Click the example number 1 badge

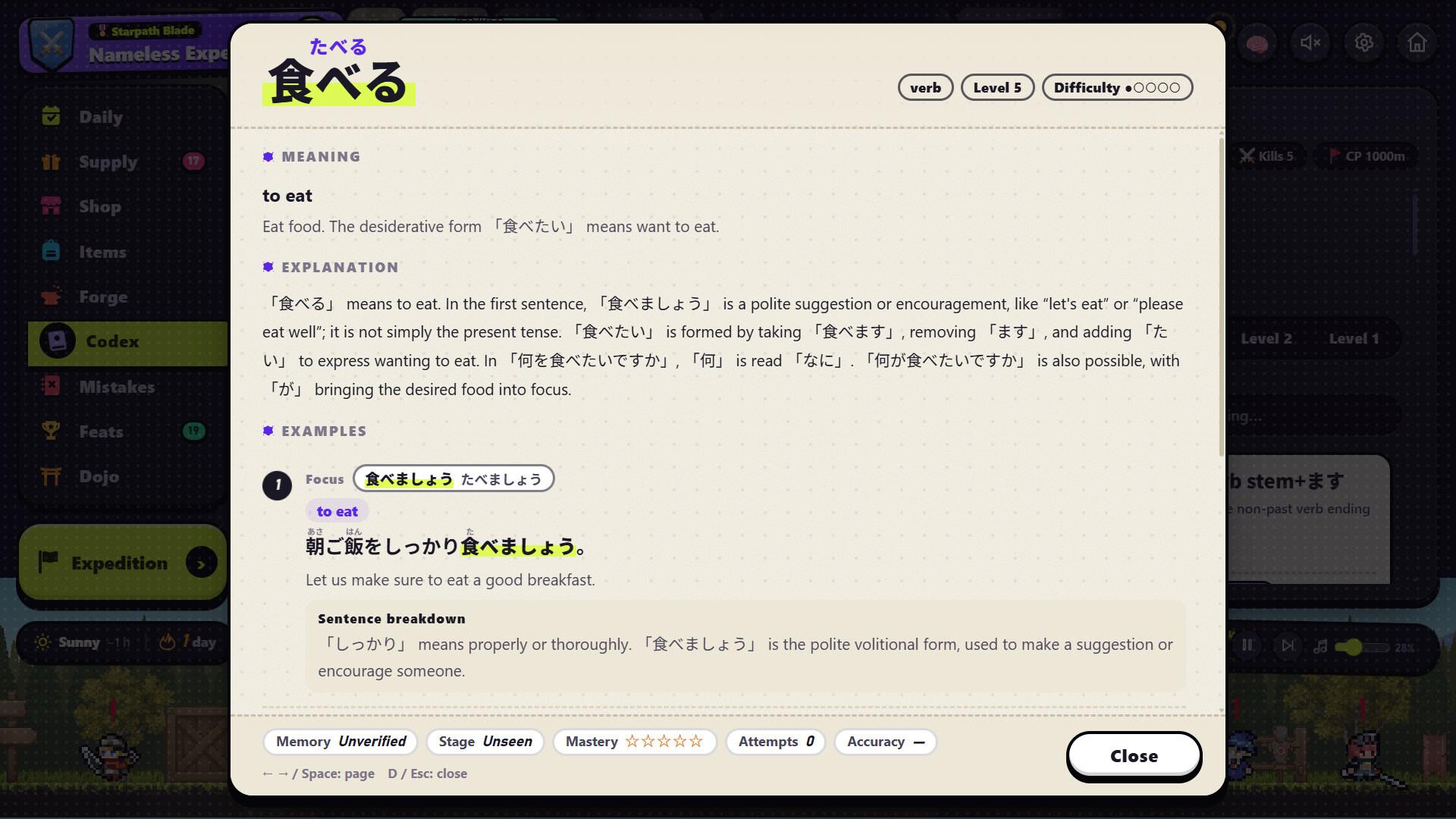pos(277,485)
